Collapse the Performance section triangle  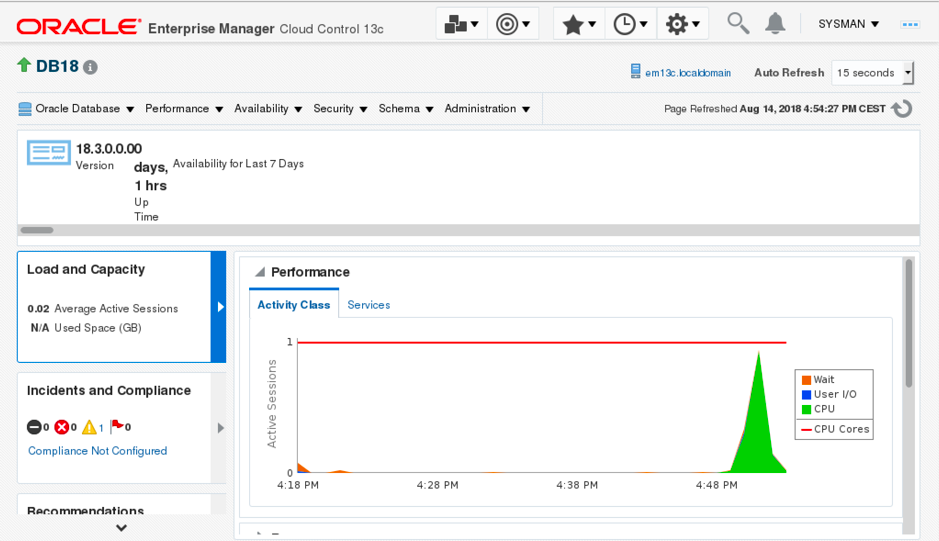260,272
